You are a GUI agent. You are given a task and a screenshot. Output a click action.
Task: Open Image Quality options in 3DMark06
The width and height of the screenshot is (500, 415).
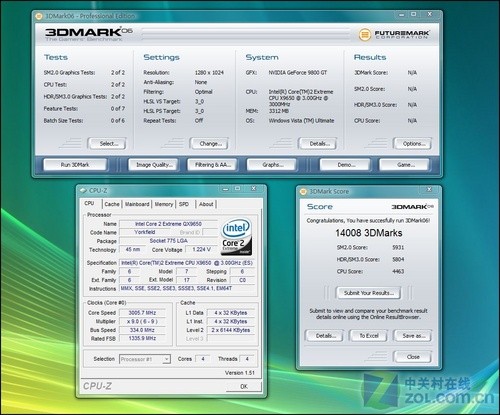point(154,165)
